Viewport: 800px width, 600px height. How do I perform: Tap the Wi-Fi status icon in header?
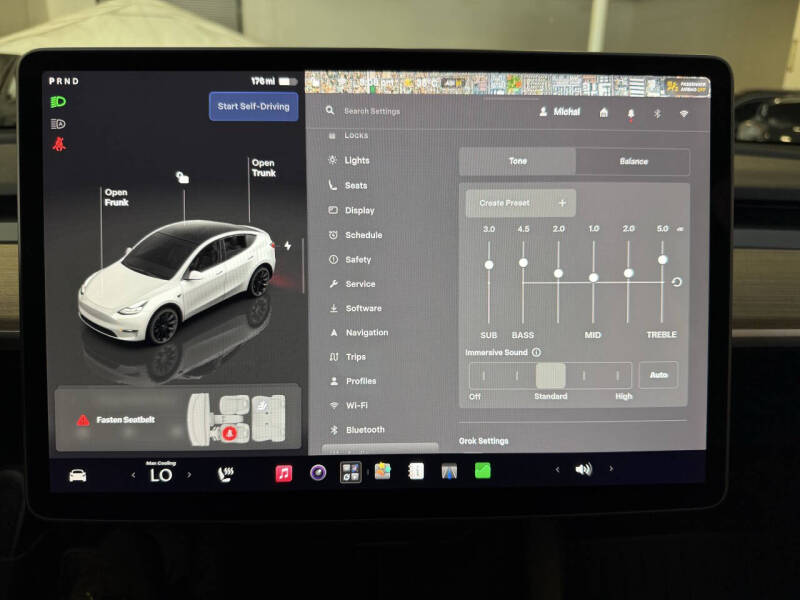[x=684, y=113]
